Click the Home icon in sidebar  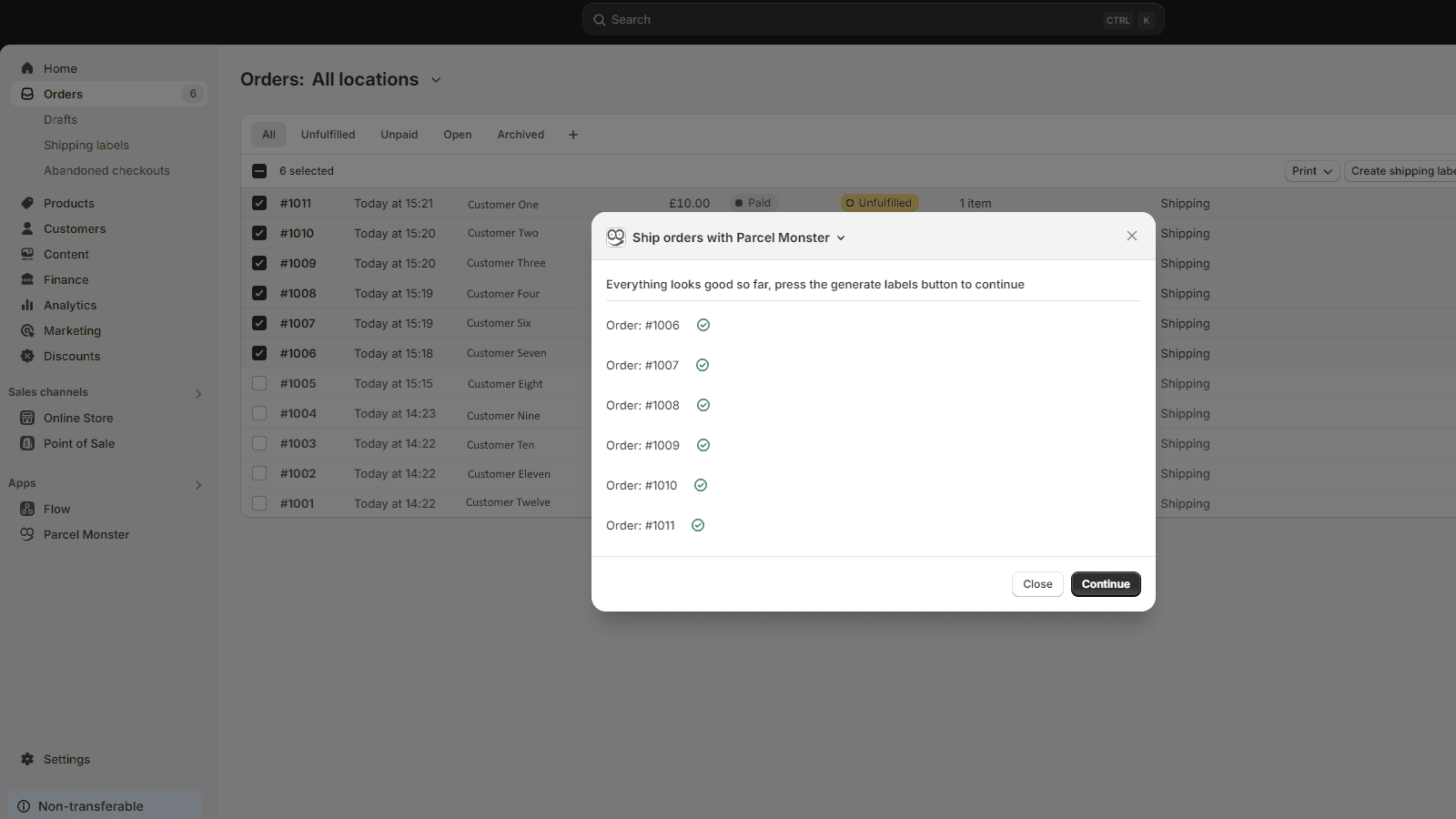pos(27,68)
